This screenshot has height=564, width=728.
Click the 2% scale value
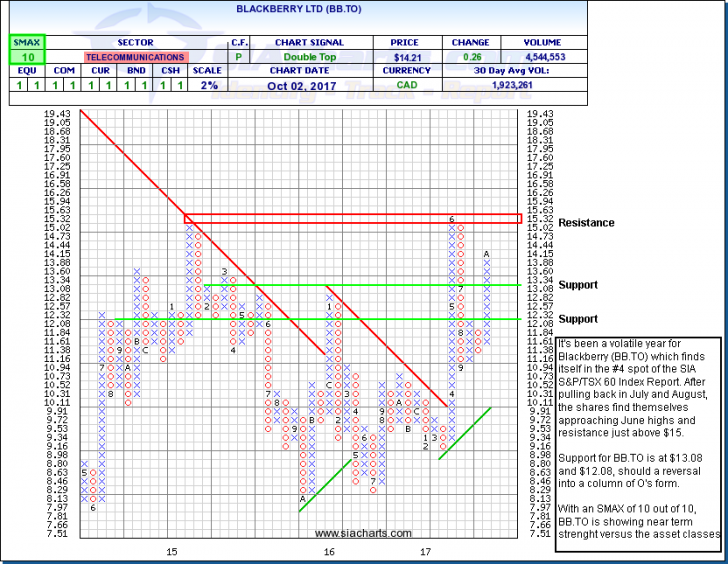coord(206,87)
